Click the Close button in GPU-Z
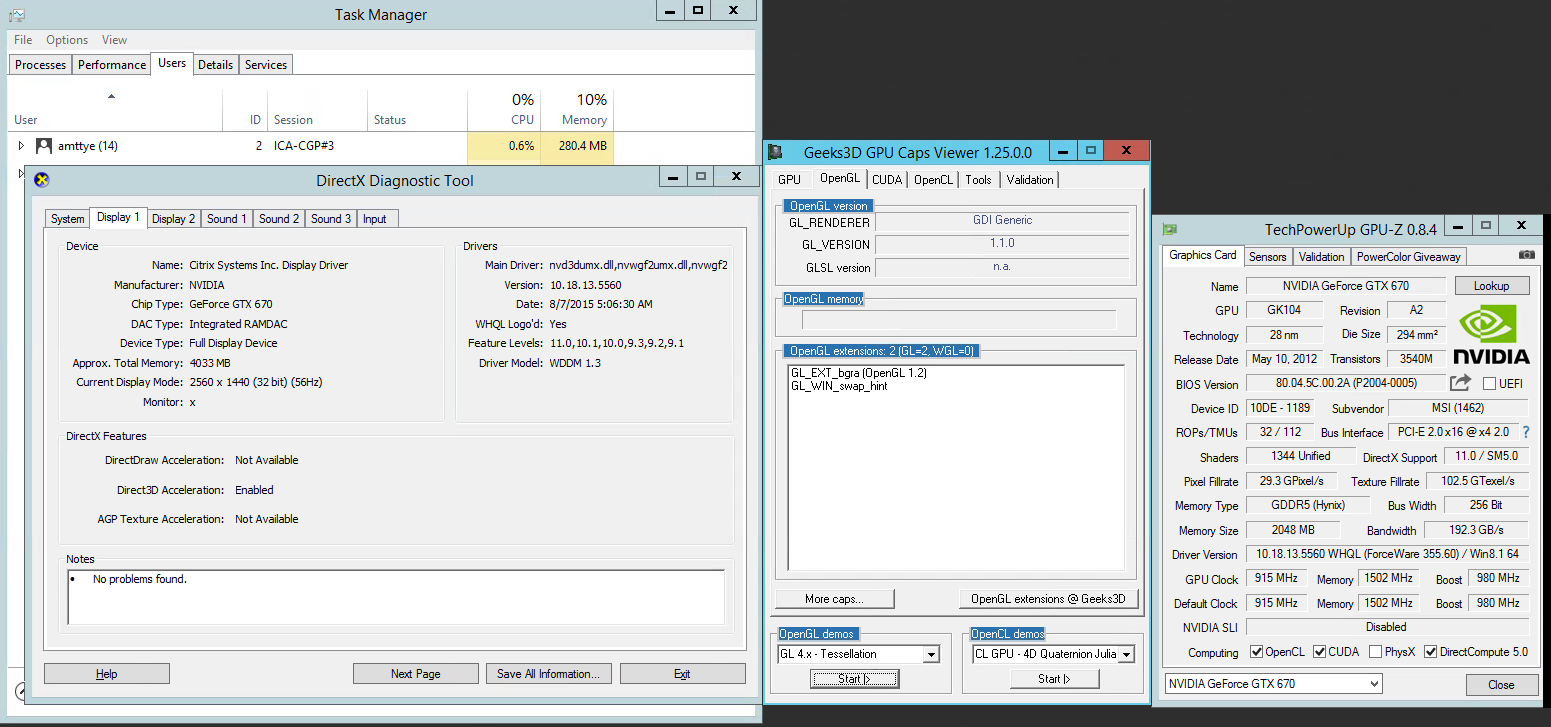Screen dimensions: 1551x727 coord(1501,685)
